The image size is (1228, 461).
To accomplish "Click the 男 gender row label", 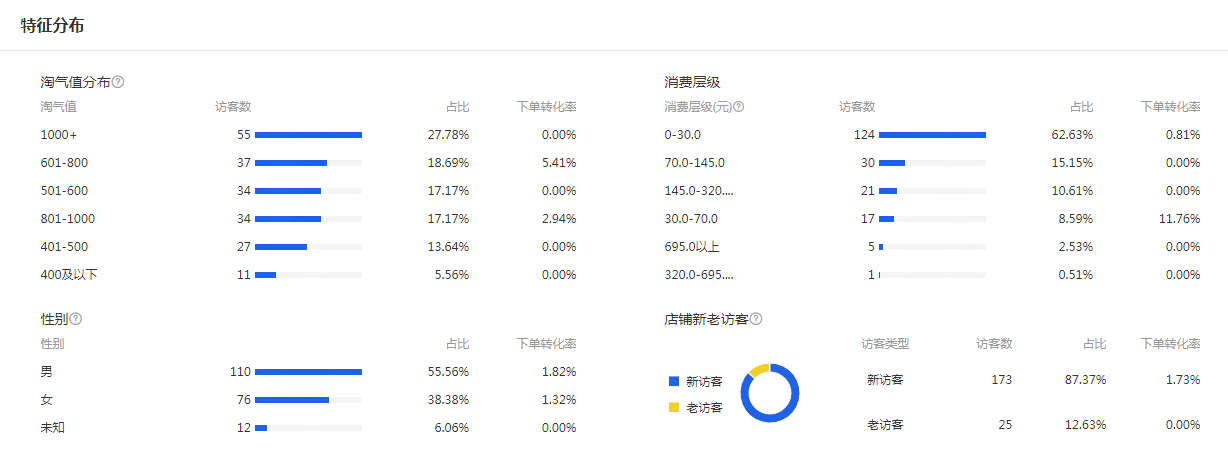I will [46, 371].
